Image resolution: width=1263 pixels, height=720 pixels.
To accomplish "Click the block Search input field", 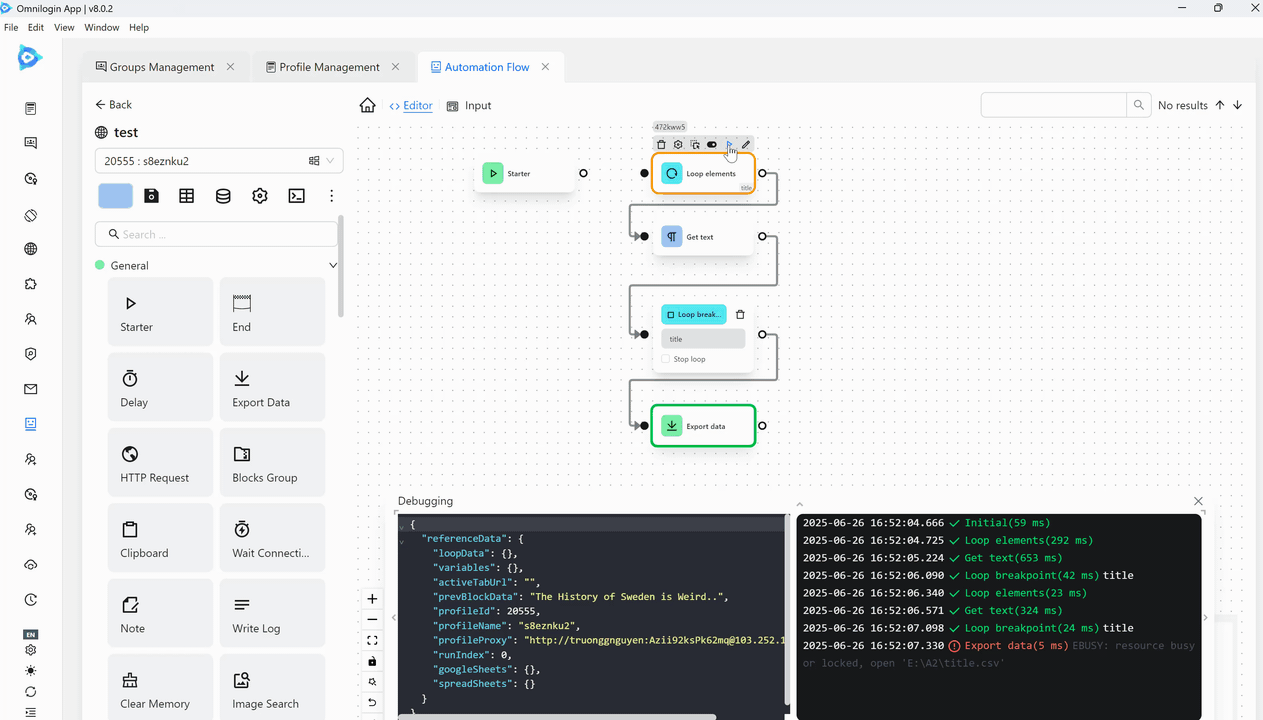I will tap(218, 235).
